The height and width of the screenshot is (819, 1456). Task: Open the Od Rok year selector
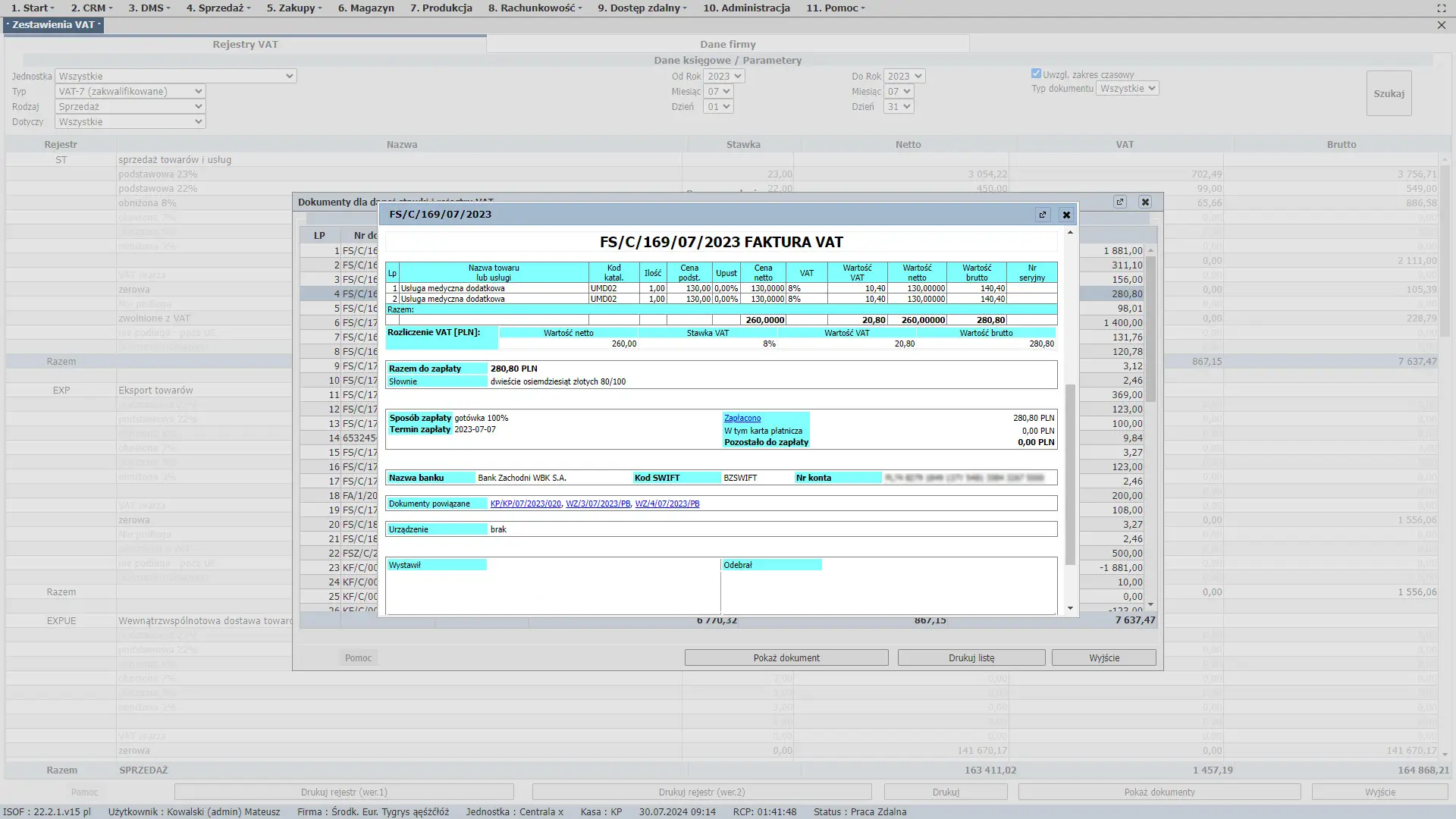click(x=723, y=76)
